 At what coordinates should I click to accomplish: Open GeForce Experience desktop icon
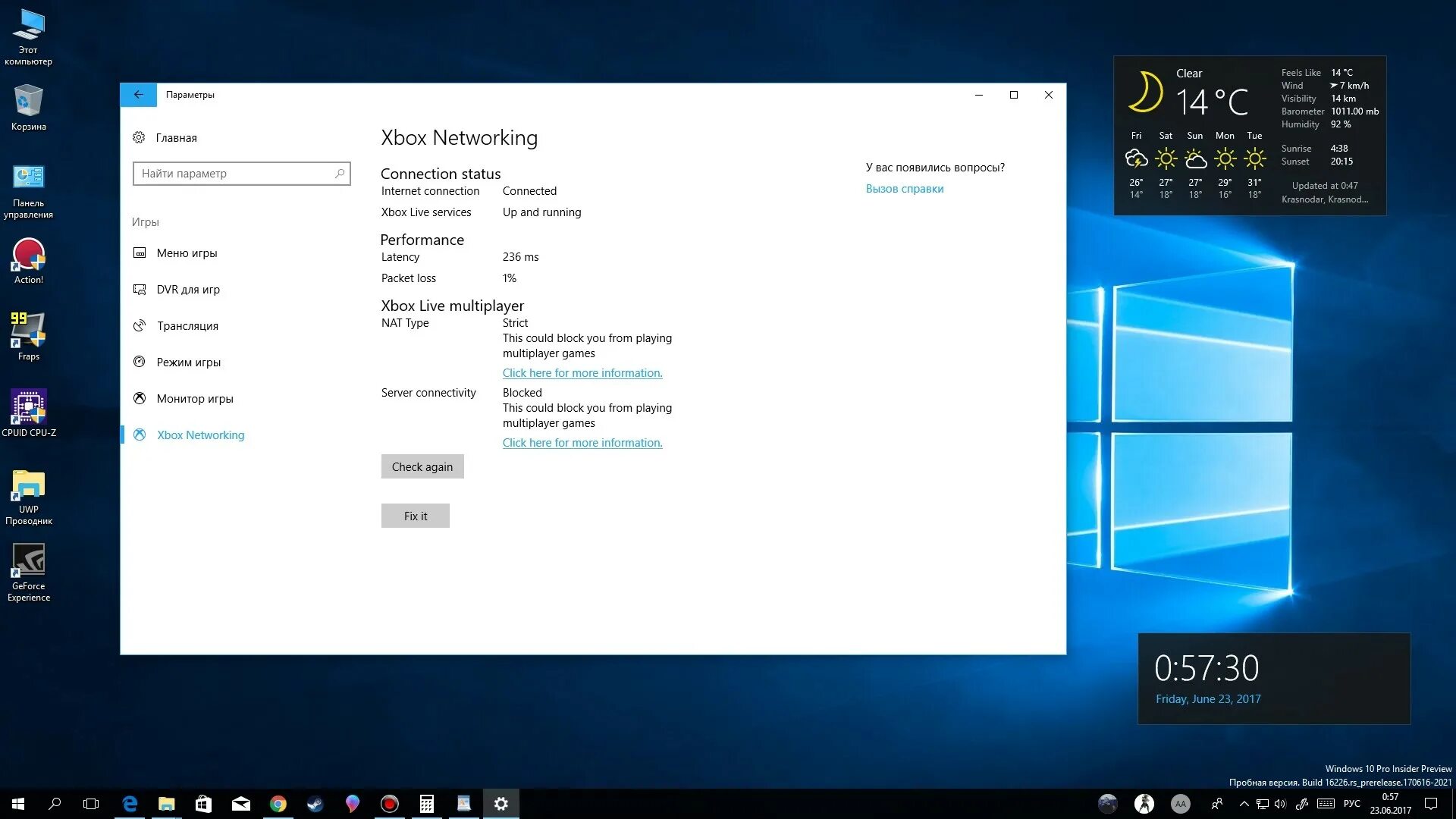[29, 573]
